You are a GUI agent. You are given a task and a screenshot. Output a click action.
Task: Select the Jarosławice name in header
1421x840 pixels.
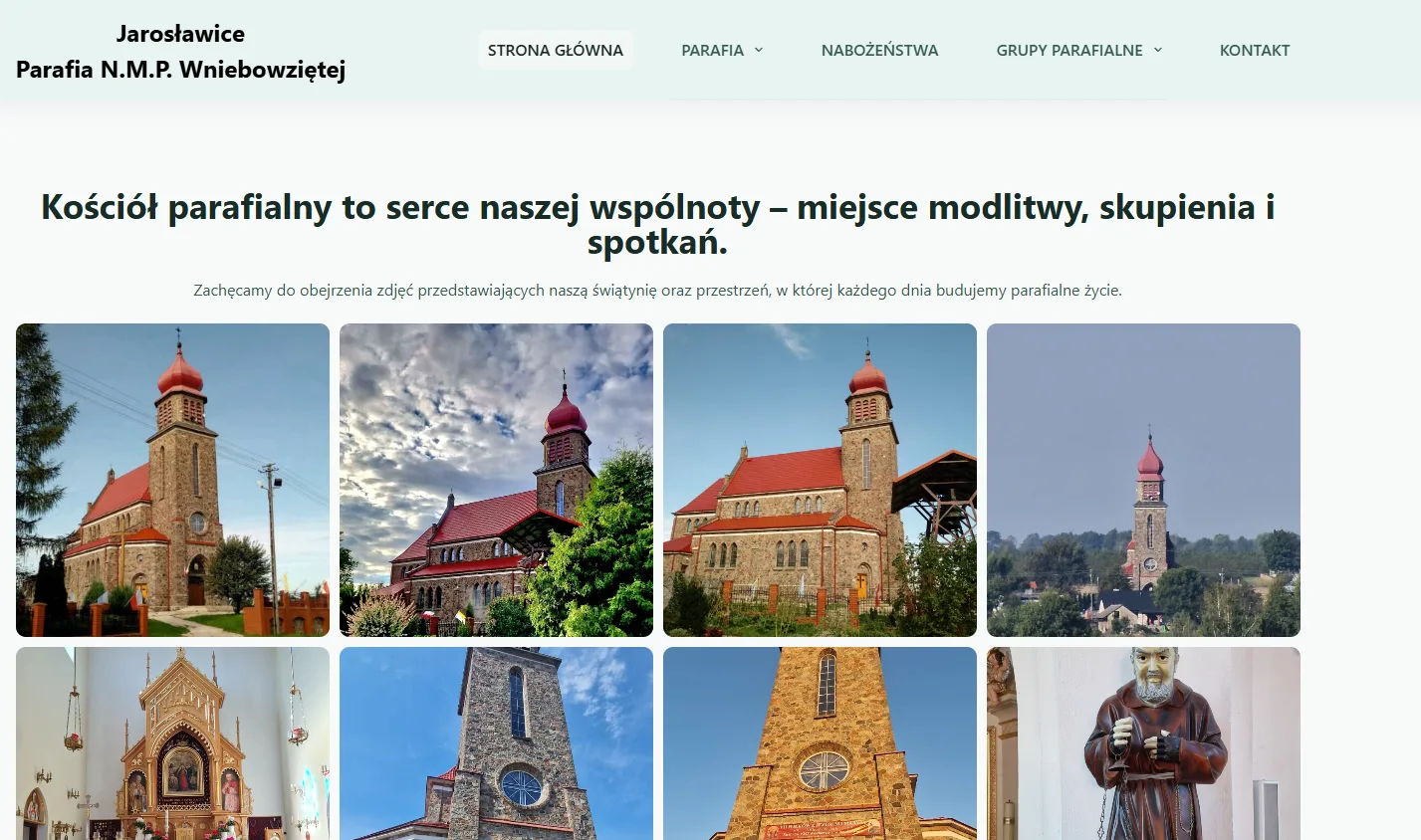[180, 34]
